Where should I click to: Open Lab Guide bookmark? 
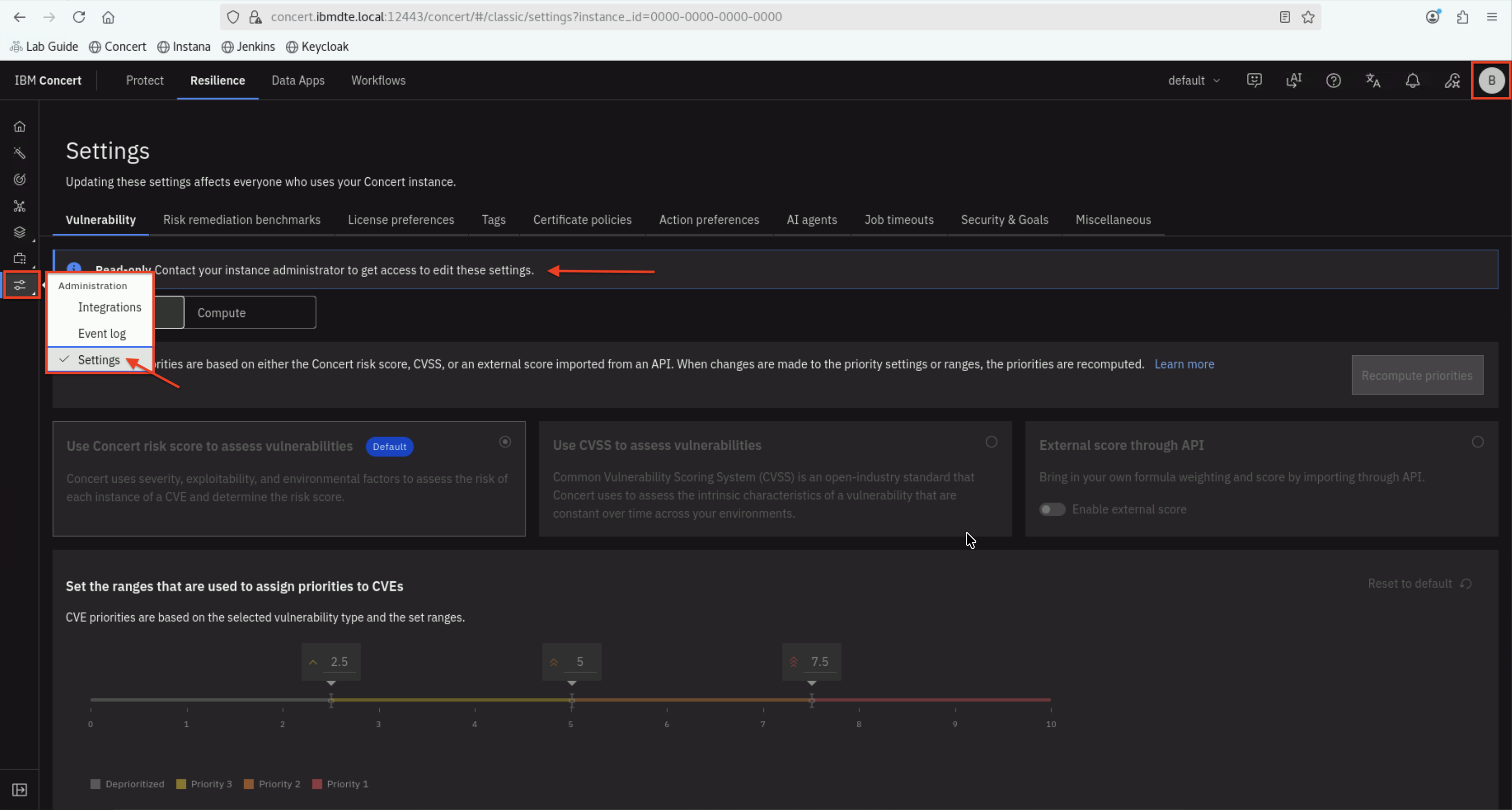pyautogui.click(x=44, y=46)
